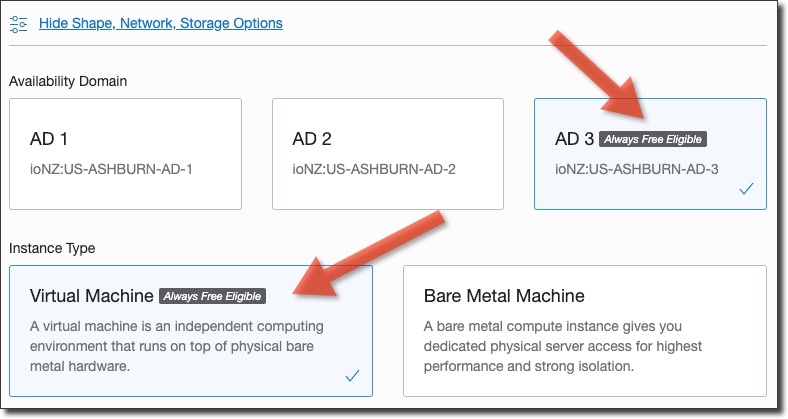Select the AD 3 title text

tap(575, 139)
